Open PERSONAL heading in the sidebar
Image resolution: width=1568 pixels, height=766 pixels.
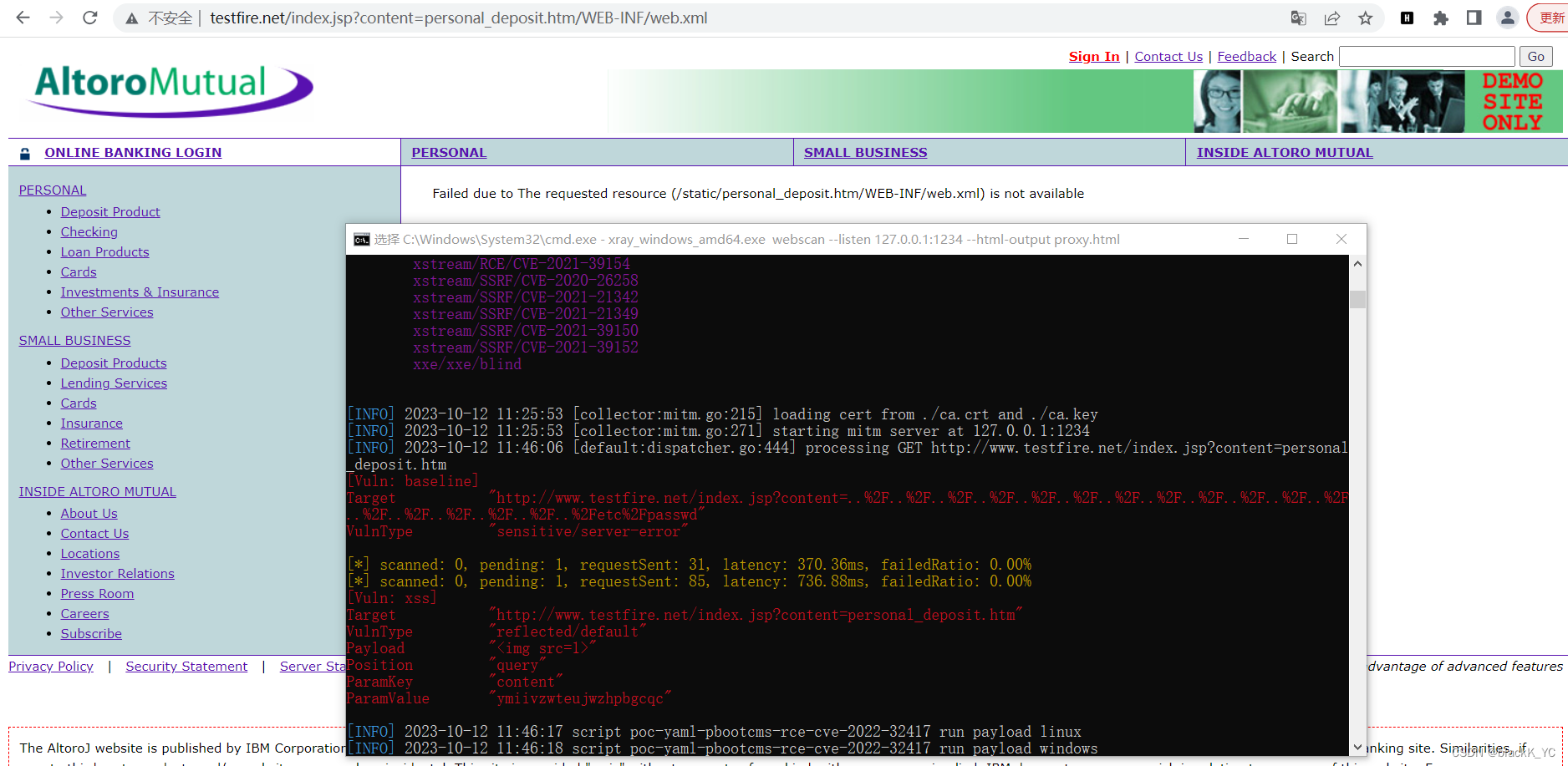[x=53, y=190]
